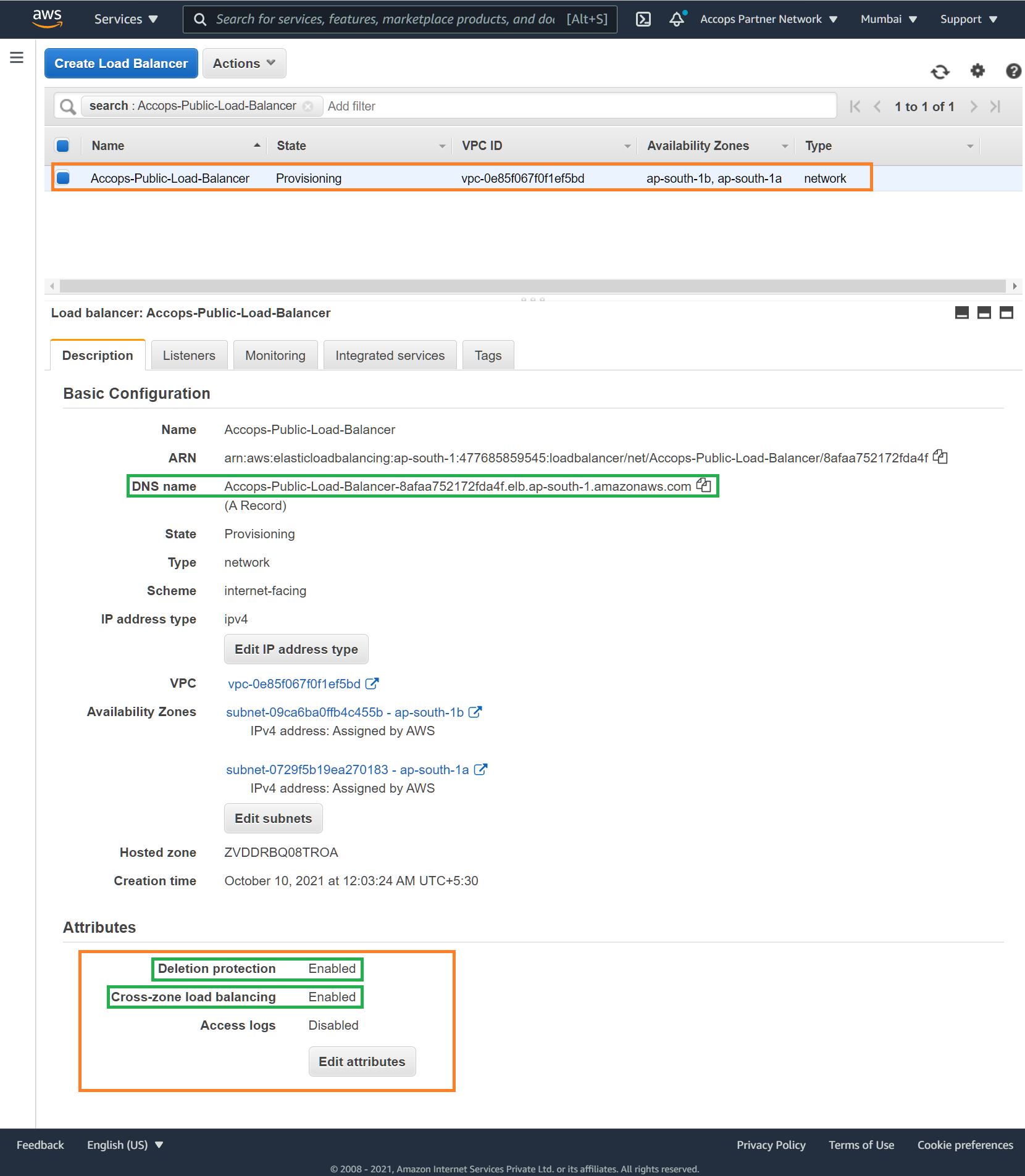Go to last page of results
1025x1176 pixels.
995,106
